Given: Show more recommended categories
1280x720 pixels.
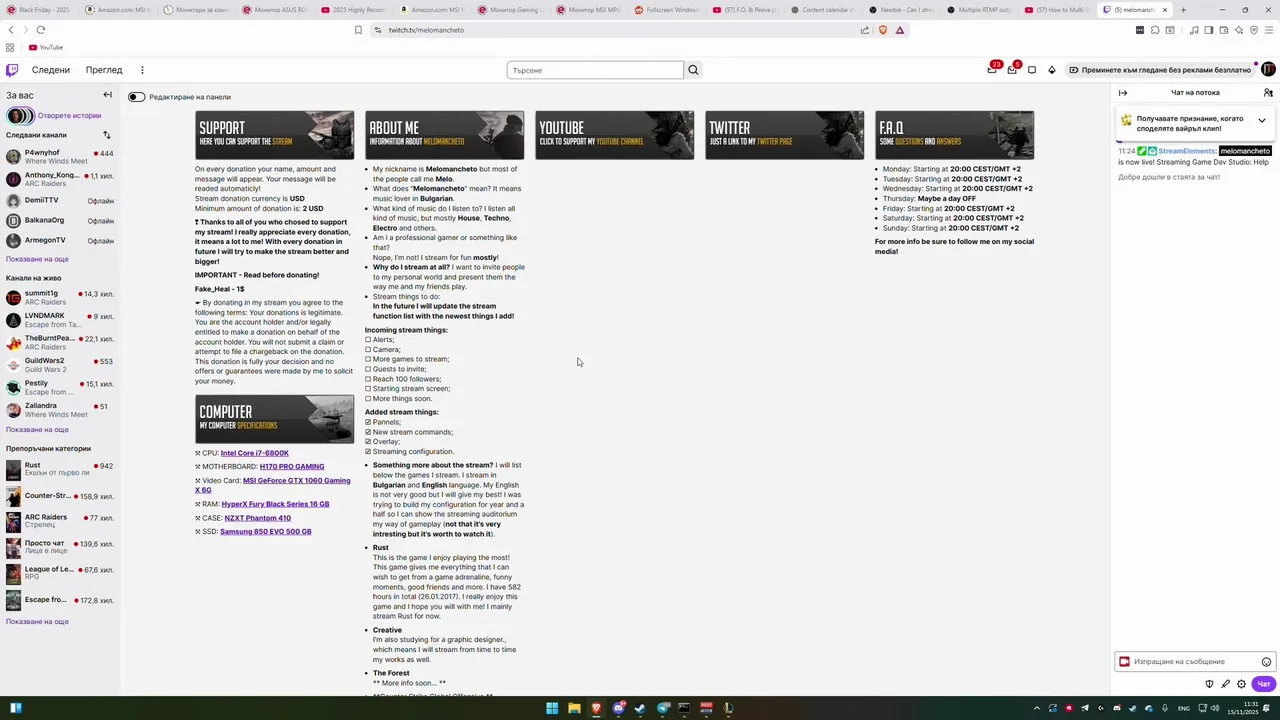Looking at the screenshot, I should 37,622.
